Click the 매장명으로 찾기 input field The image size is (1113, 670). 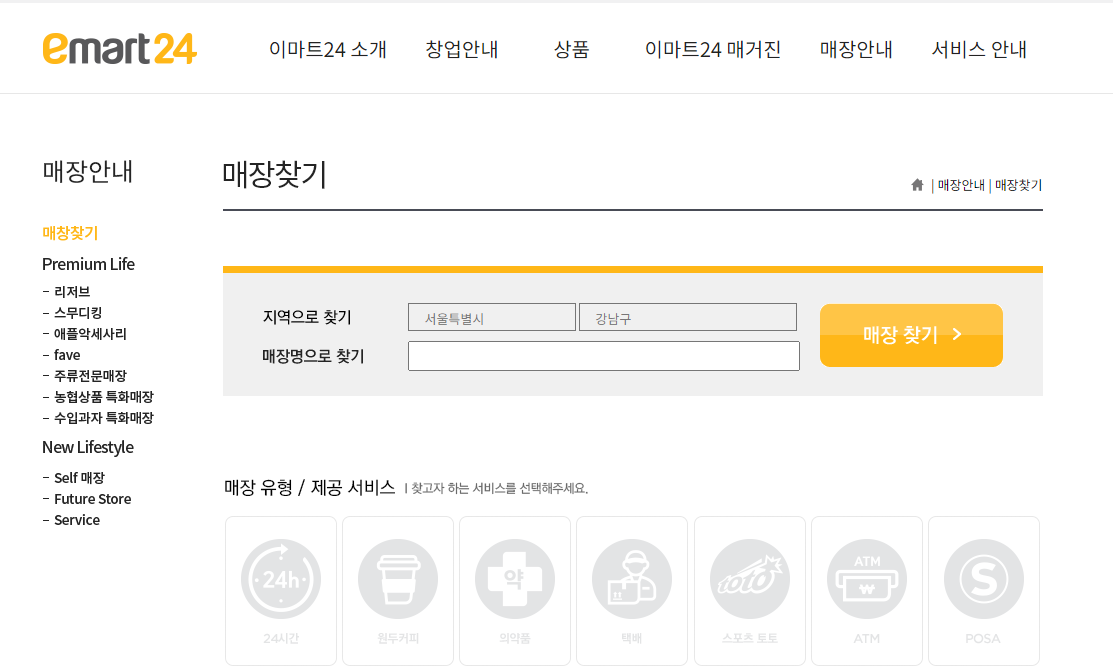pos(604,356)
